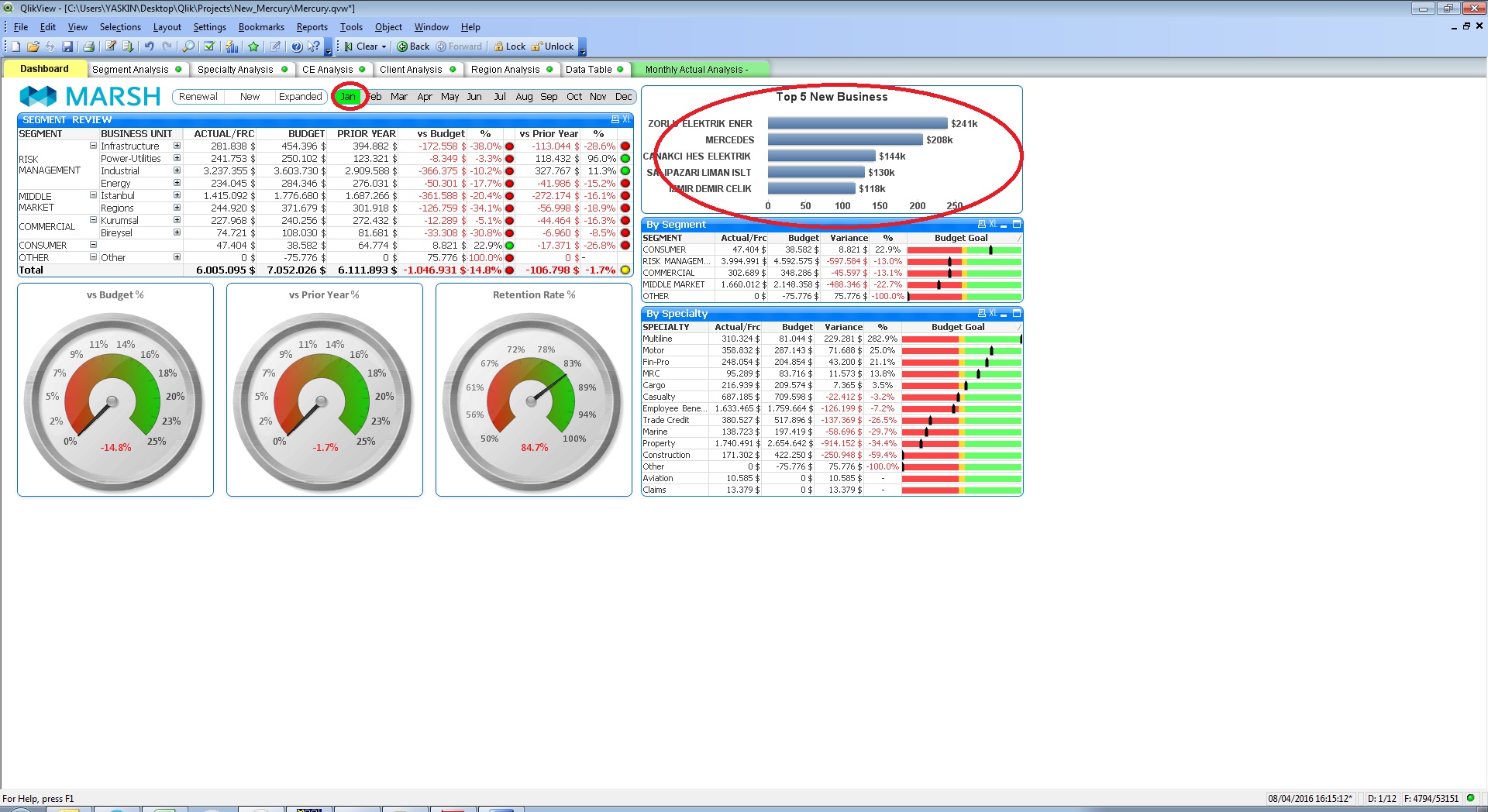Collapse the RISK MANAGEMENT segment row
1488x812 pixels.
click(x=93, y=146)
